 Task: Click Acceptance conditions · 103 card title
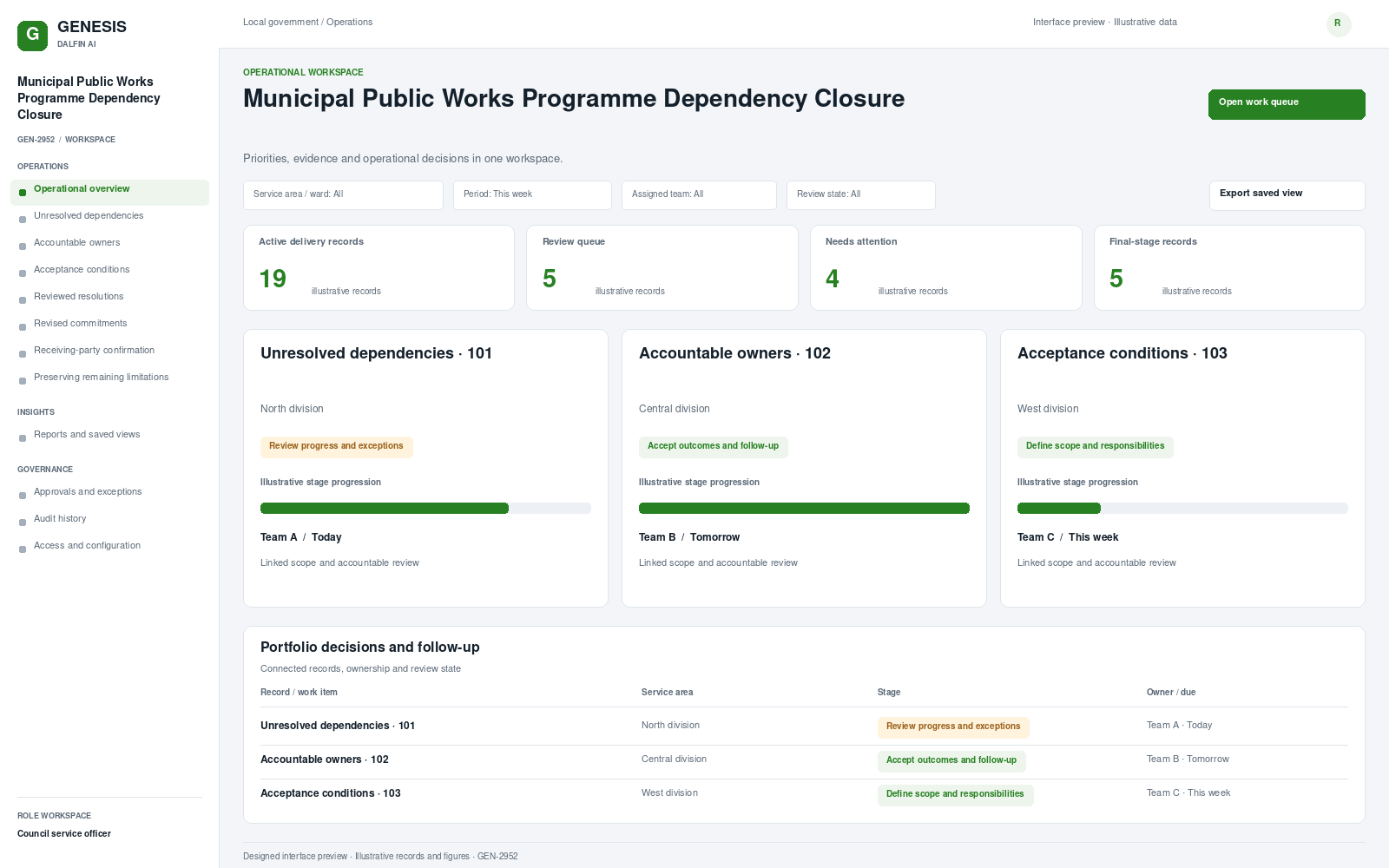tap(1122, 353)
